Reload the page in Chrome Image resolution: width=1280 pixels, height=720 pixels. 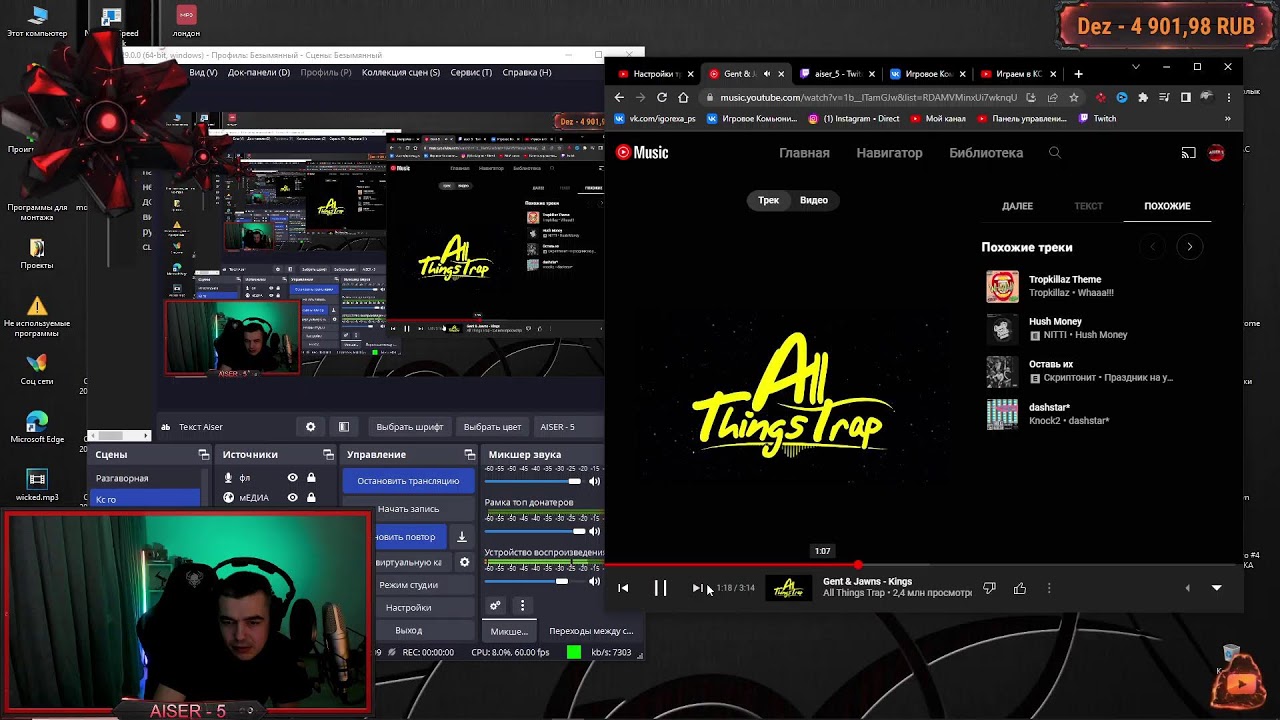click(x=662, y=97)
